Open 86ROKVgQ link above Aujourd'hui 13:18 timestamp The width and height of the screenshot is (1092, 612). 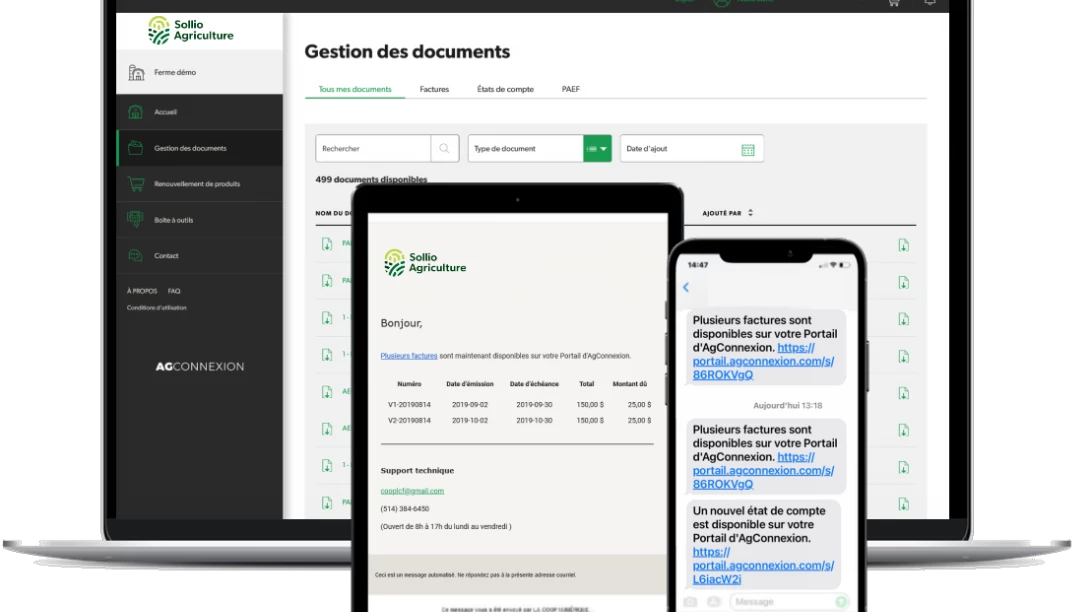coord(763,361)
